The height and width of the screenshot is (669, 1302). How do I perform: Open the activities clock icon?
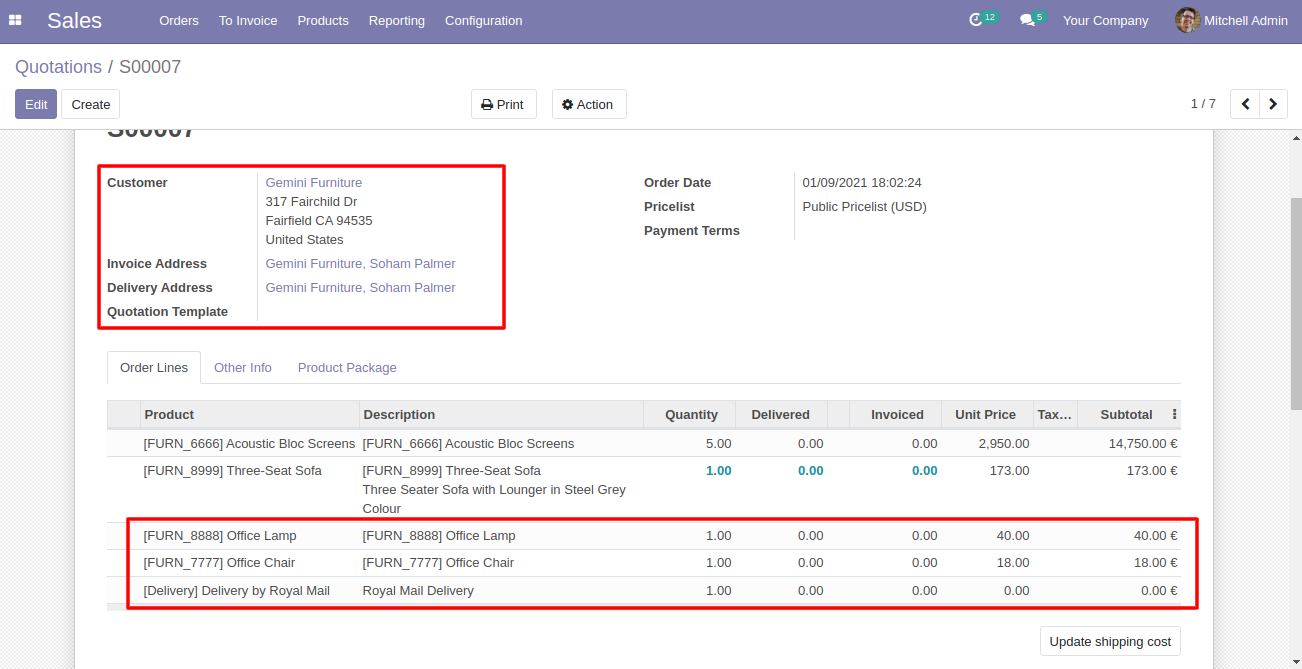pos(977,20)
